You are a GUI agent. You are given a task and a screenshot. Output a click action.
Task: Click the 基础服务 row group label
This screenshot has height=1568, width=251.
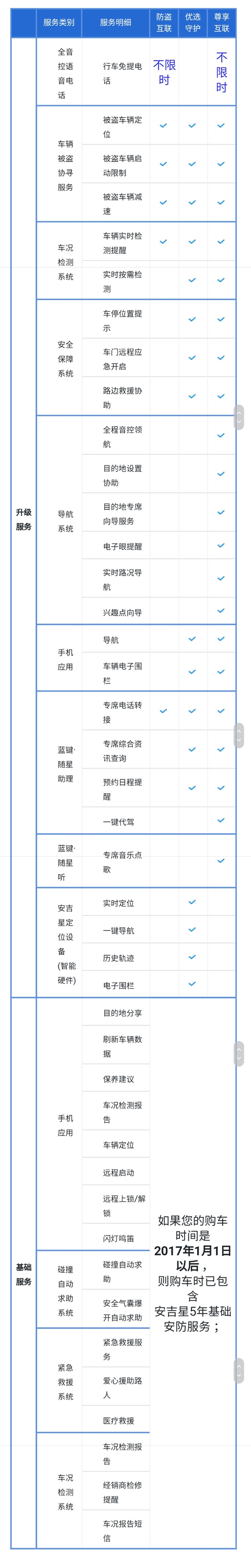24,1274
